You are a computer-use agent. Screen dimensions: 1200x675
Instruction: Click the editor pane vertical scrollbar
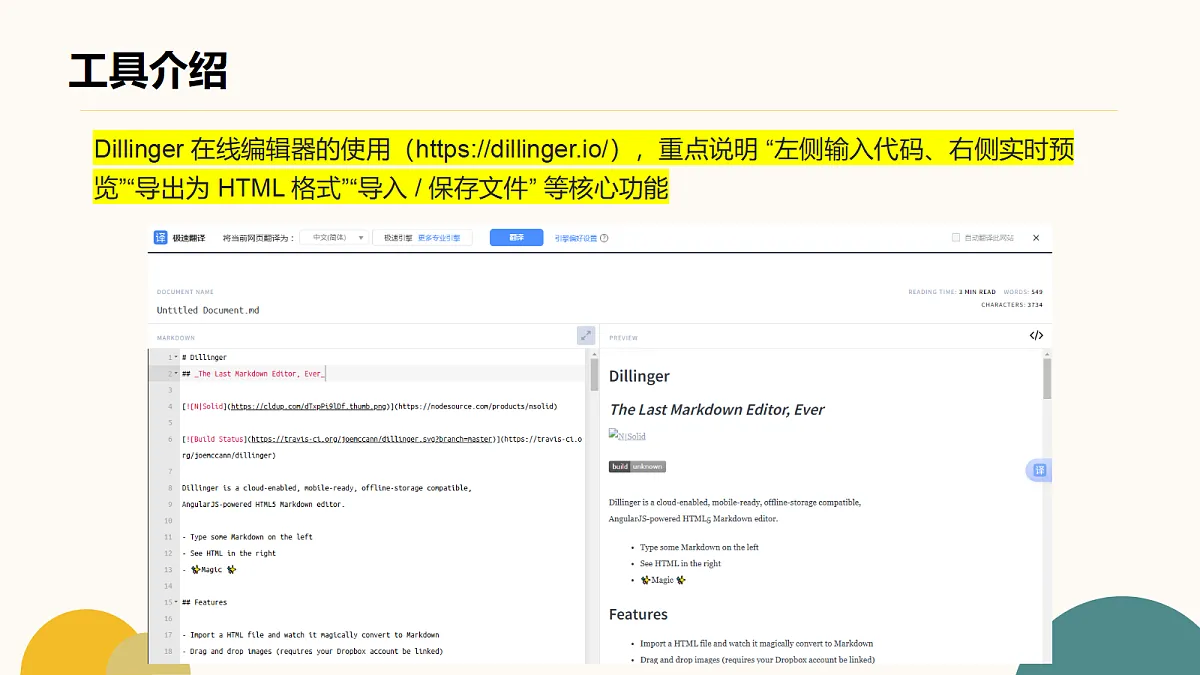[594, 376]
